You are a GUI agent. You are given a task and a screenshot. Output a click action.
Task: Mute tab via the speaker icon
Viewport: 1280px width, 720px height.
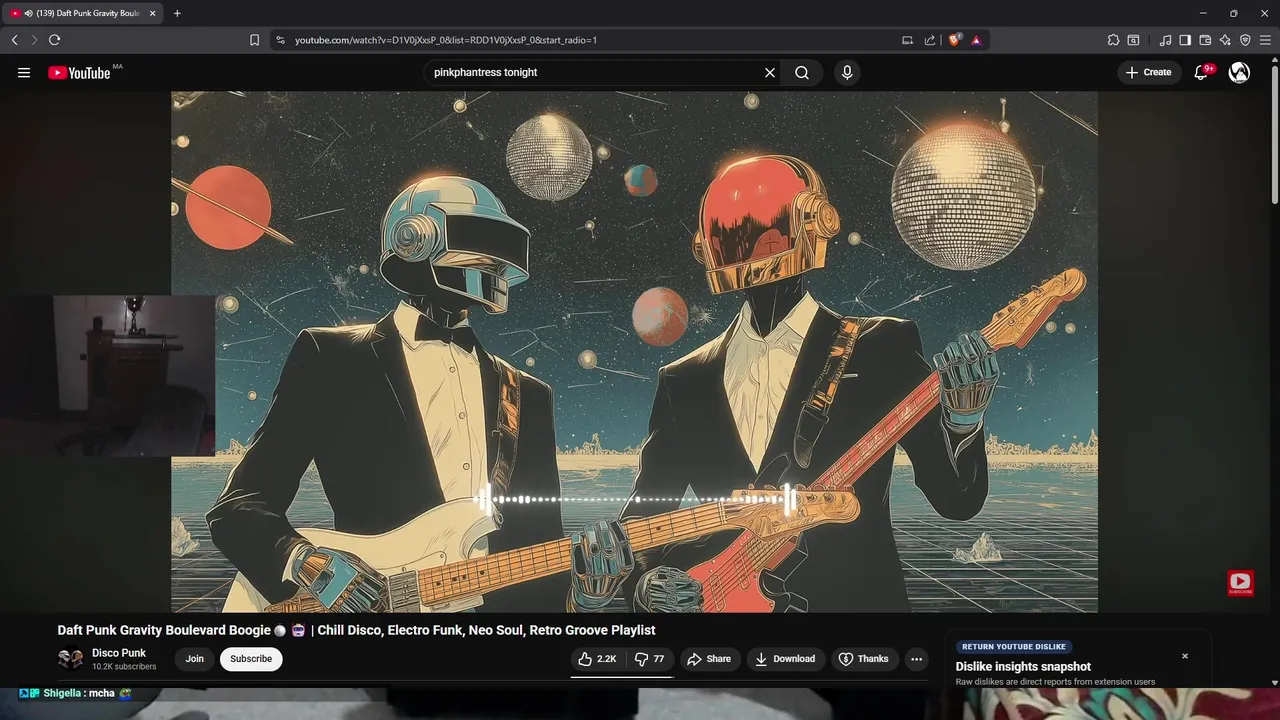coord(27,13)
